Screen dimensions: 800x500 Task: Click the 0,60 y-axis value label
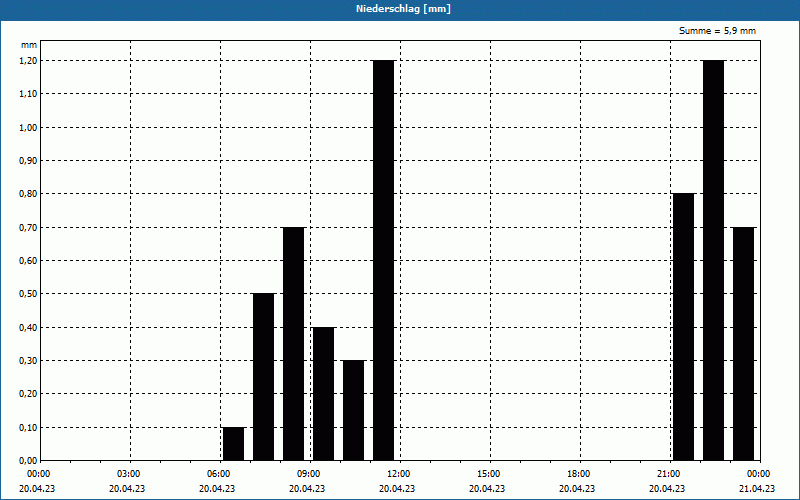pyautogui.click(x=28, y=261)
